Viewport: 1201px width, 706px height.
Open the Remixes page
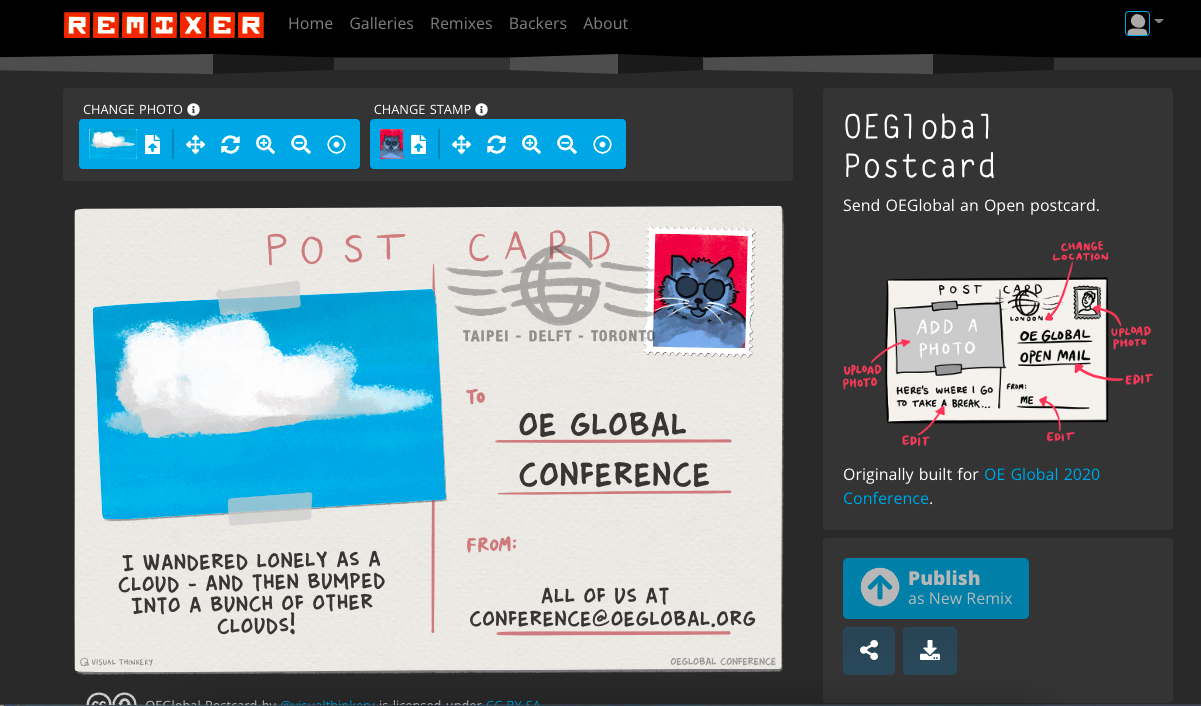coord(461,23)
